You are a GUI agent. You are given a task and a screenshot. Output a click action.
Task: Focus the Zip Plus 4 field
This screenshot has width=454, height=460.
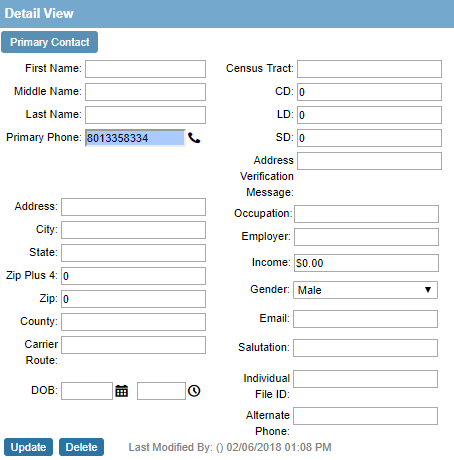pyautogui.click(x=133, y=276)
